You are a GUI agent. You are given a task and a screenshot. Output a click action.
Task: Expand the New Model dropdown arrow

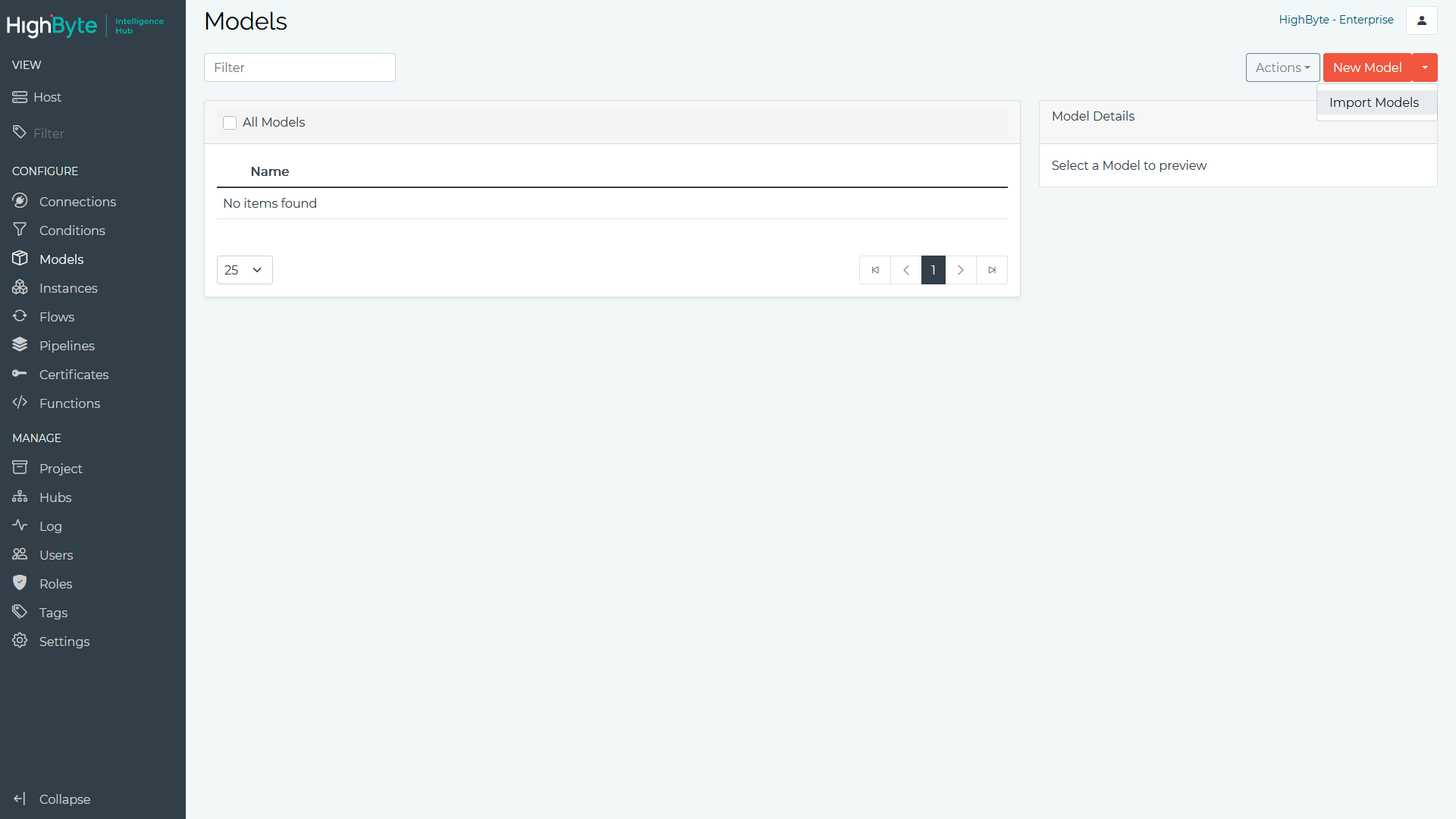coord(1424,67)
